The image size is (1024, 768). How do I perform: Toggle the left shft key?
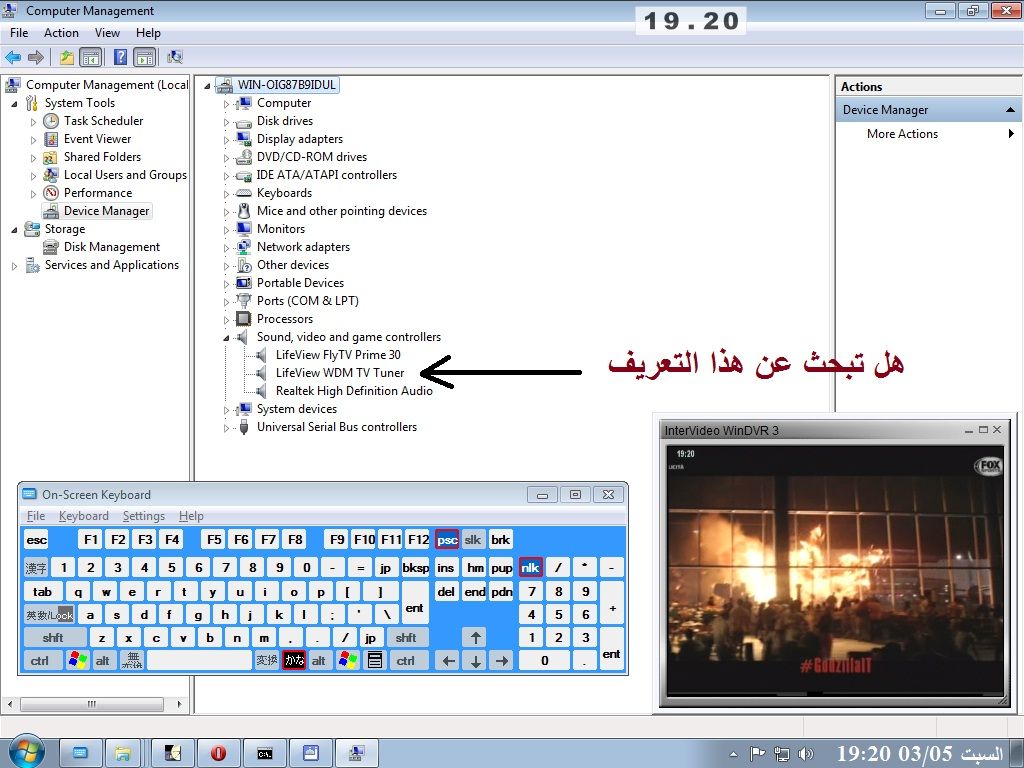coord(54,637)
